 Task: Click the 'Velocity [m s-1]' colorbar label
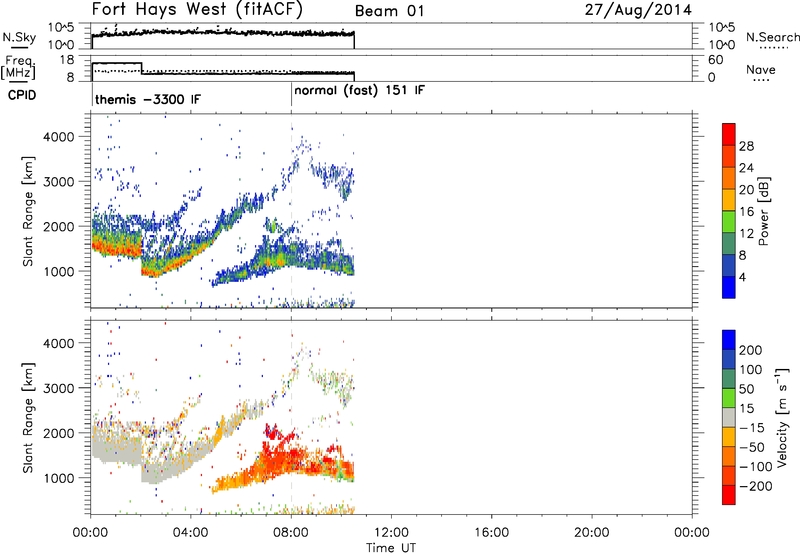(x=782, y=417)
